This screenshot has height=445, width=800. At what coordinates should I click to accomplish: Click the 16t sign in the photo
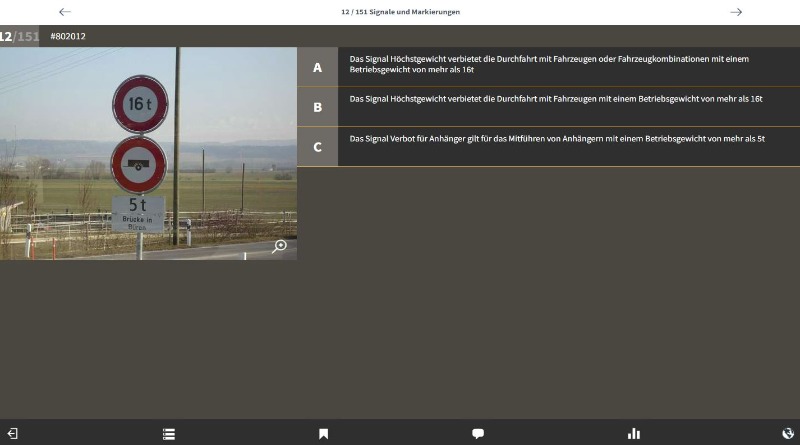click(x=139, y=104)
